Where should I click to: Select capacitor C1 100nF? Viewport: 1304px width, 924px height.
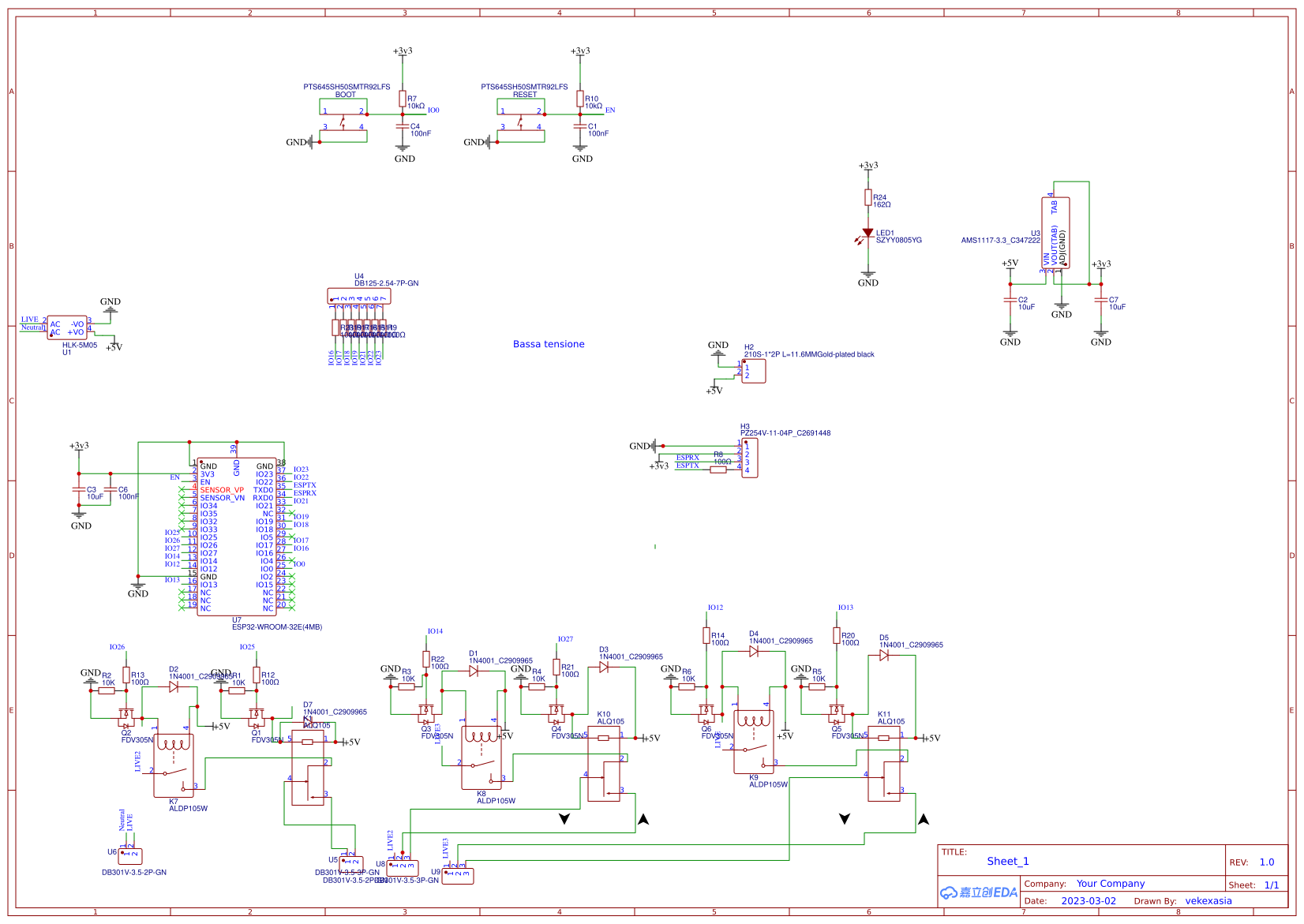tap(580, 127)
